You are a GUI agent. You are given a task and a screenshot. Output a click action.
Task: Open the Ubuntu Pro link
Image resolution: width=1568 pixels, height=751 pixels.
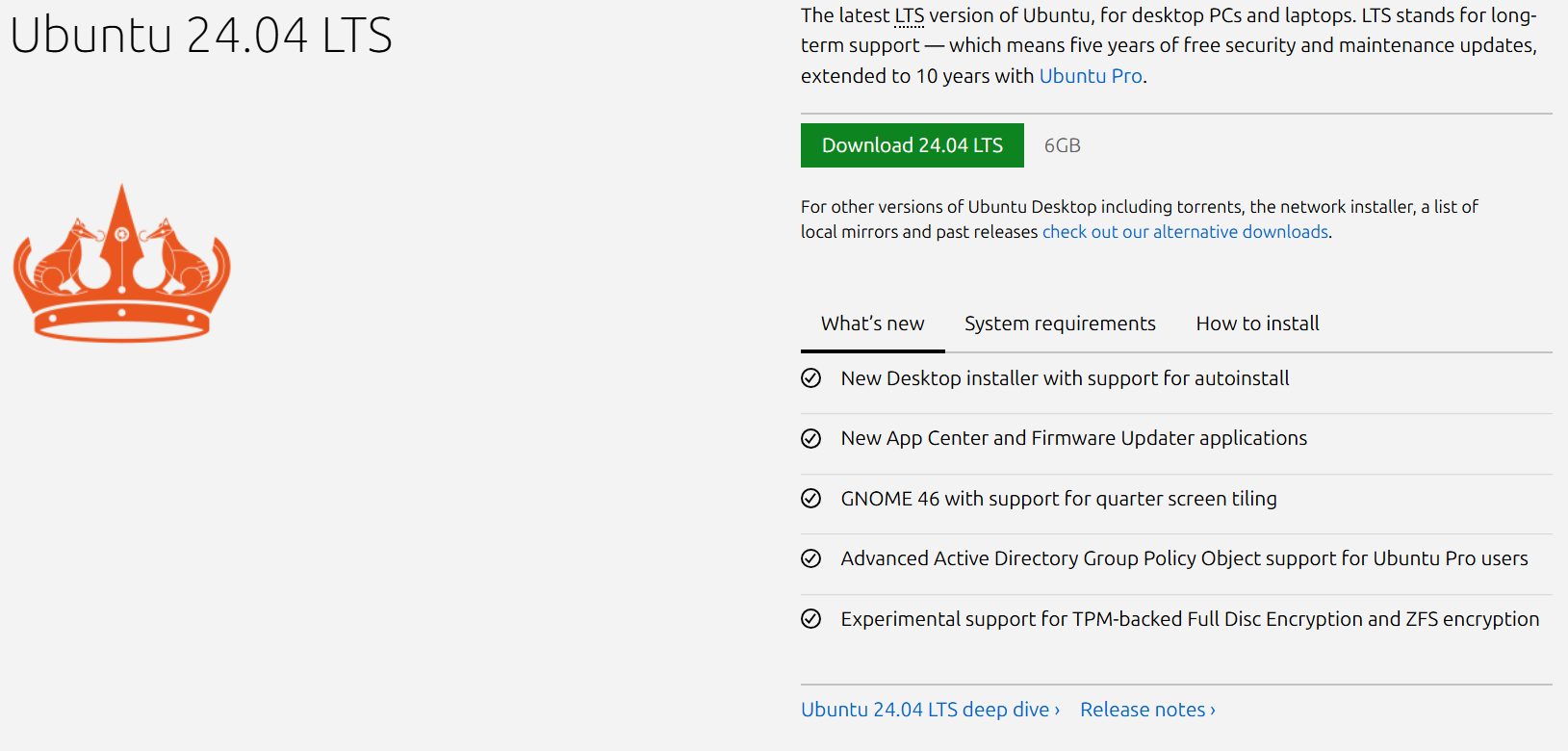point(1091,76)
